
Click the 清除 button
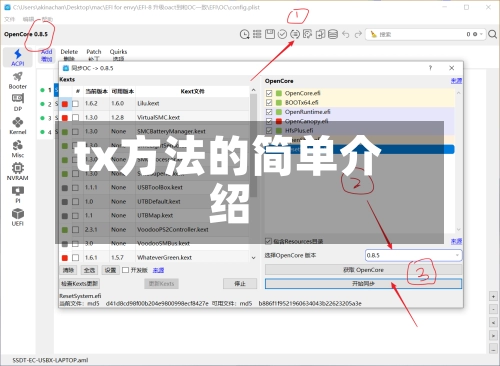click(x=68, y=270)
